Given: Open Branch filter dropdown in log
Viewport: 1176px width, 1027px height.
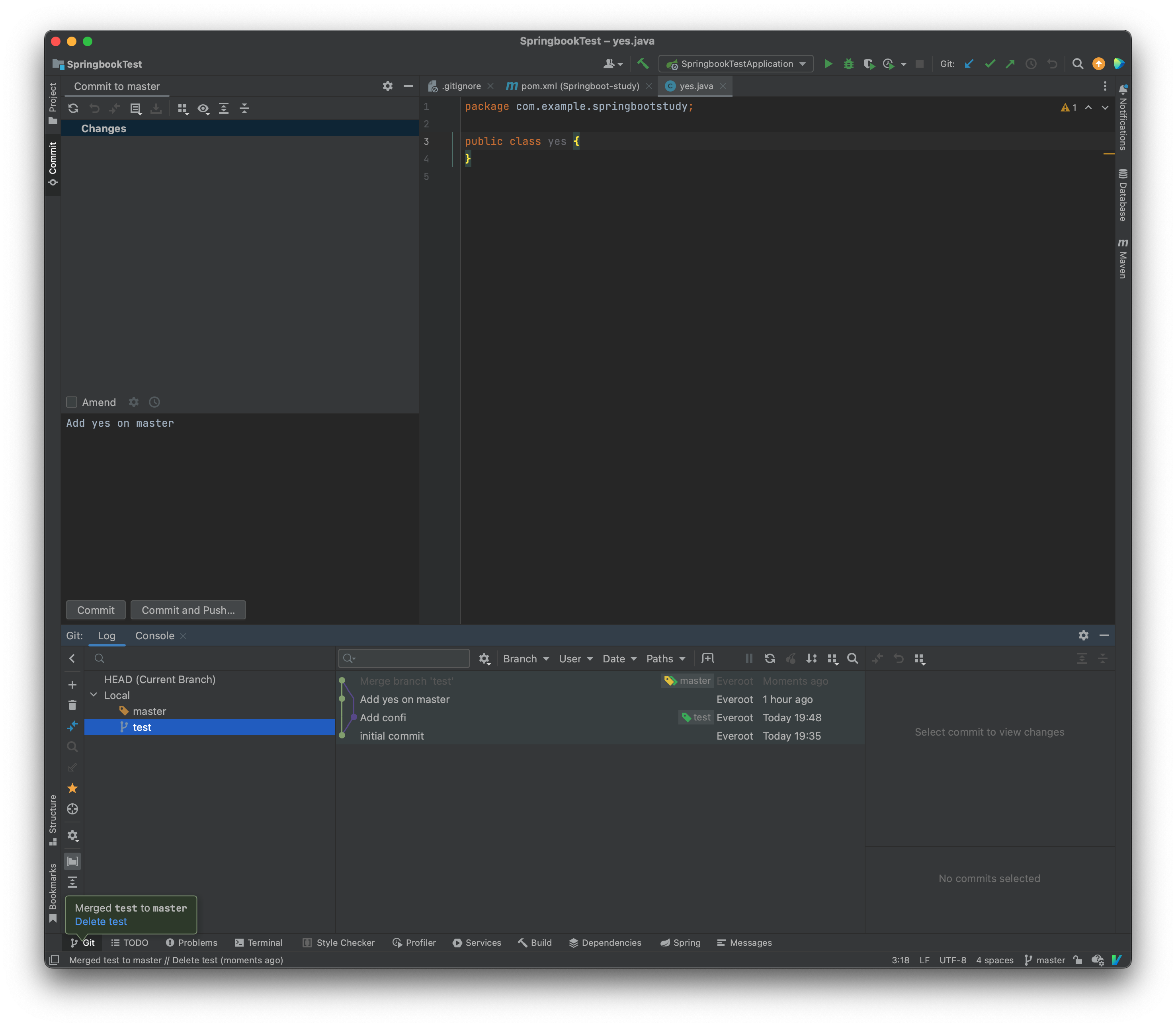Looking at the screenshot, I should pyautogui.click(x=525, y=658).
